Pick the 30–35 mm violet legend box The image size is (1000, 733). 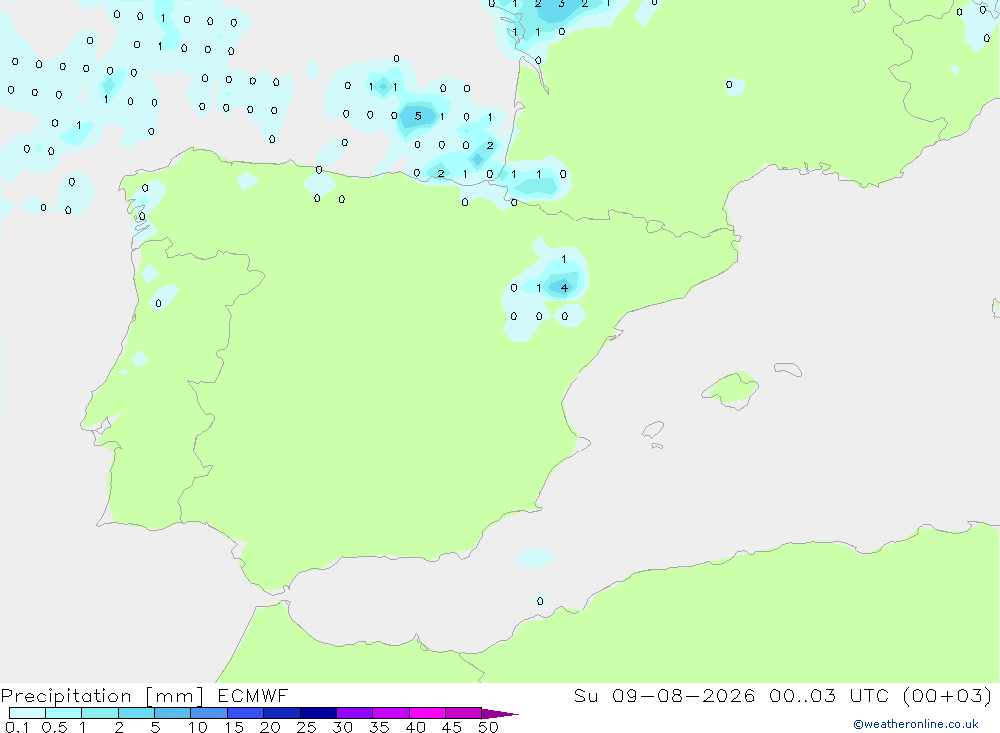coord(354,713)
